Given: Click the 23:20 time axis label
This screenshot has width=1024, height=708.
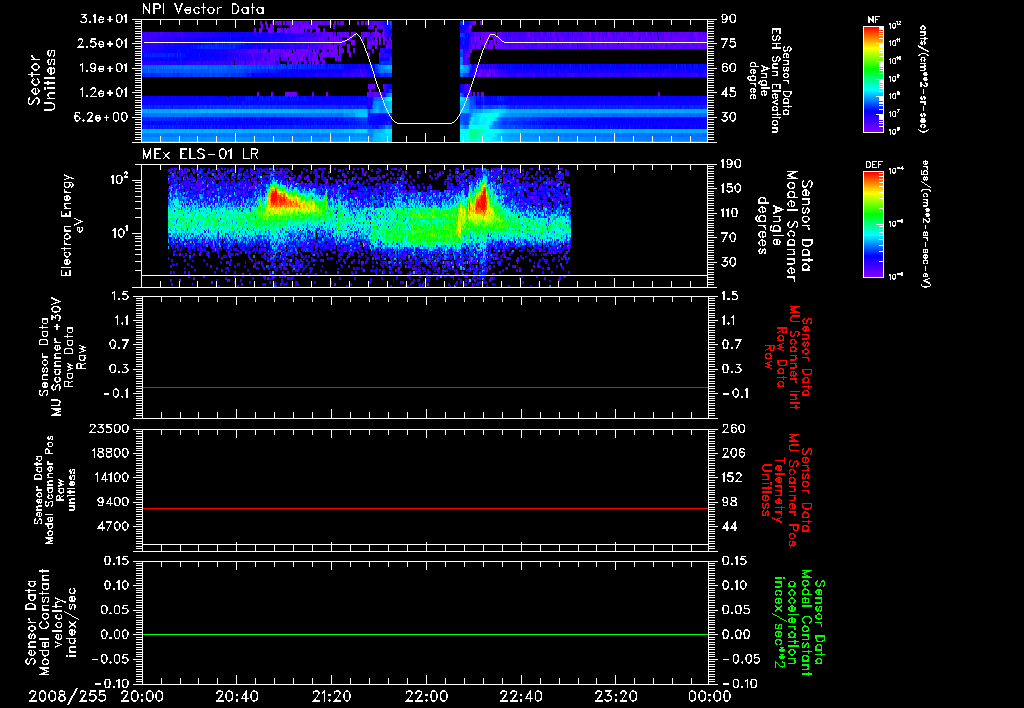Looking at the screenshot, I should [x=615, y=696].
